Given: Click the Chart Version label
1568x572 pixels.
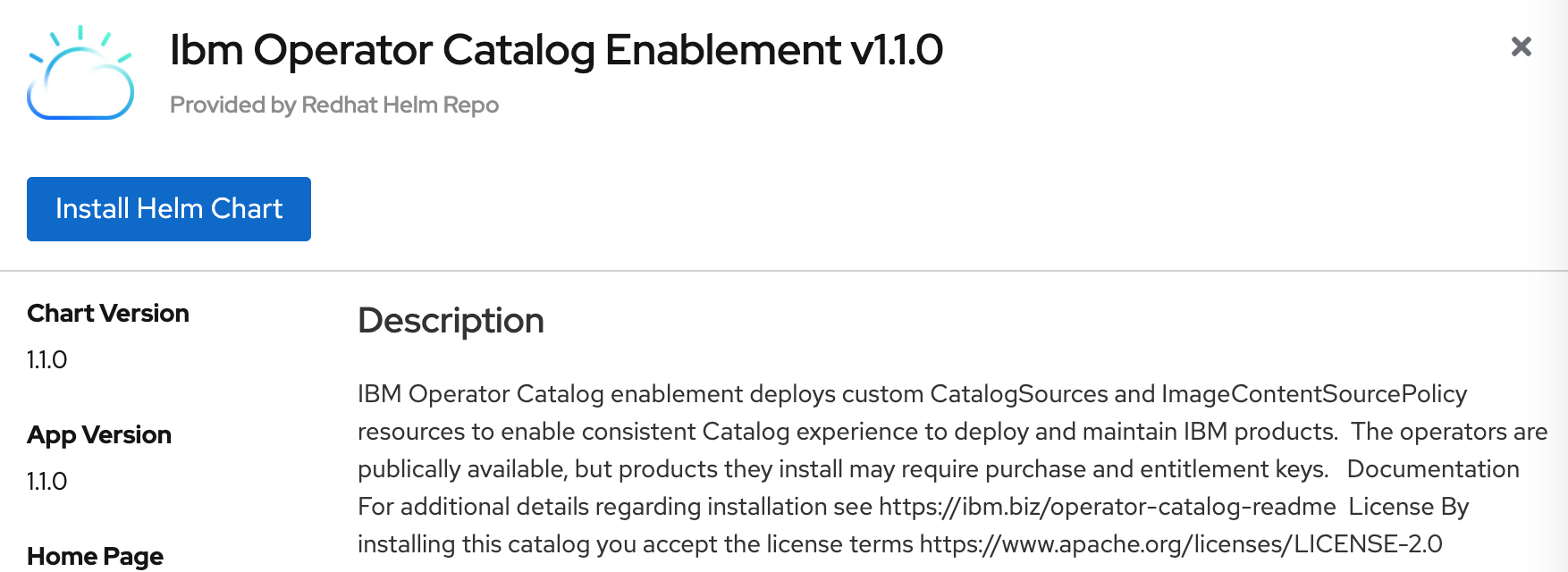Looking at the screenshot, I should (108, 314).
